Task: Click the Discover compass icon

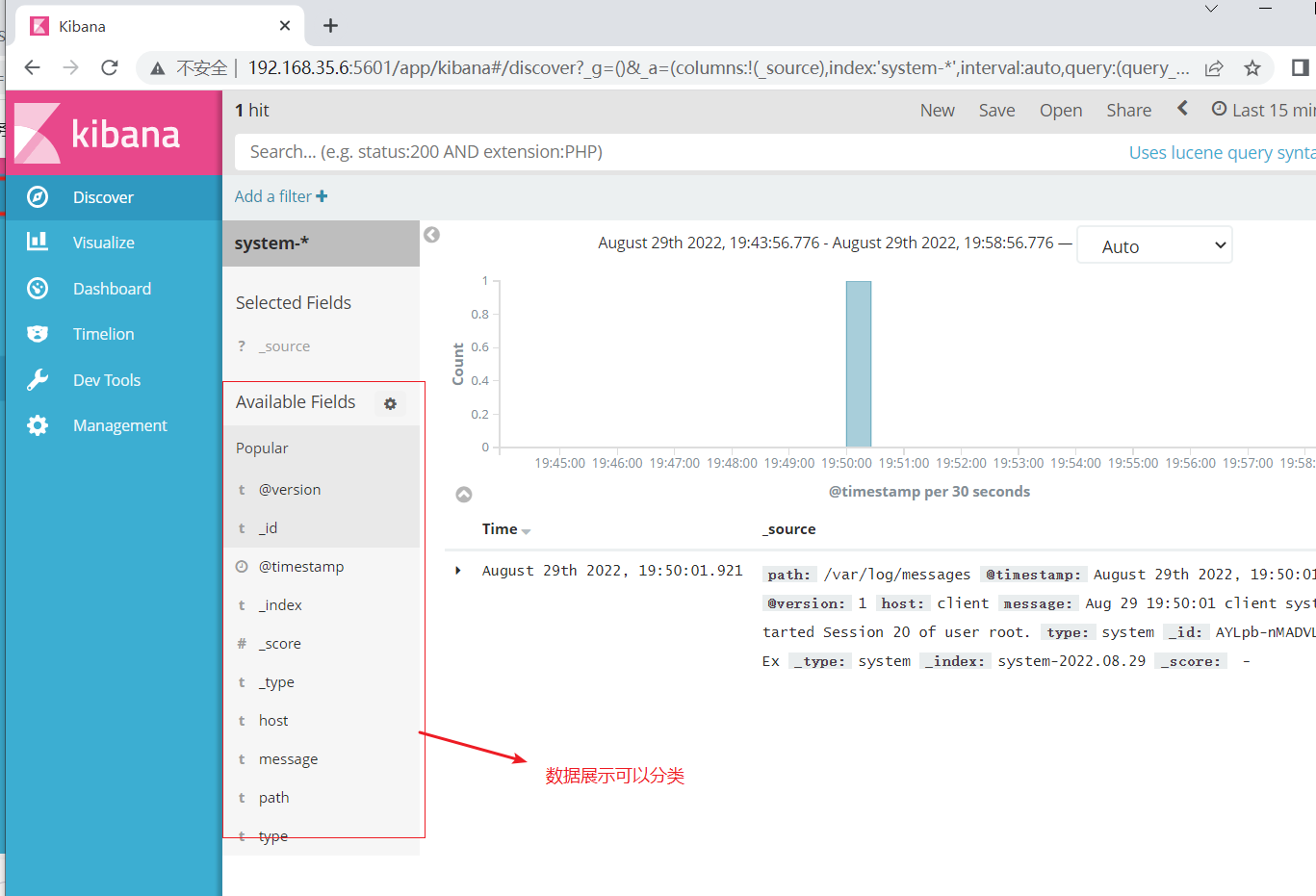Action: pos(38,197)
